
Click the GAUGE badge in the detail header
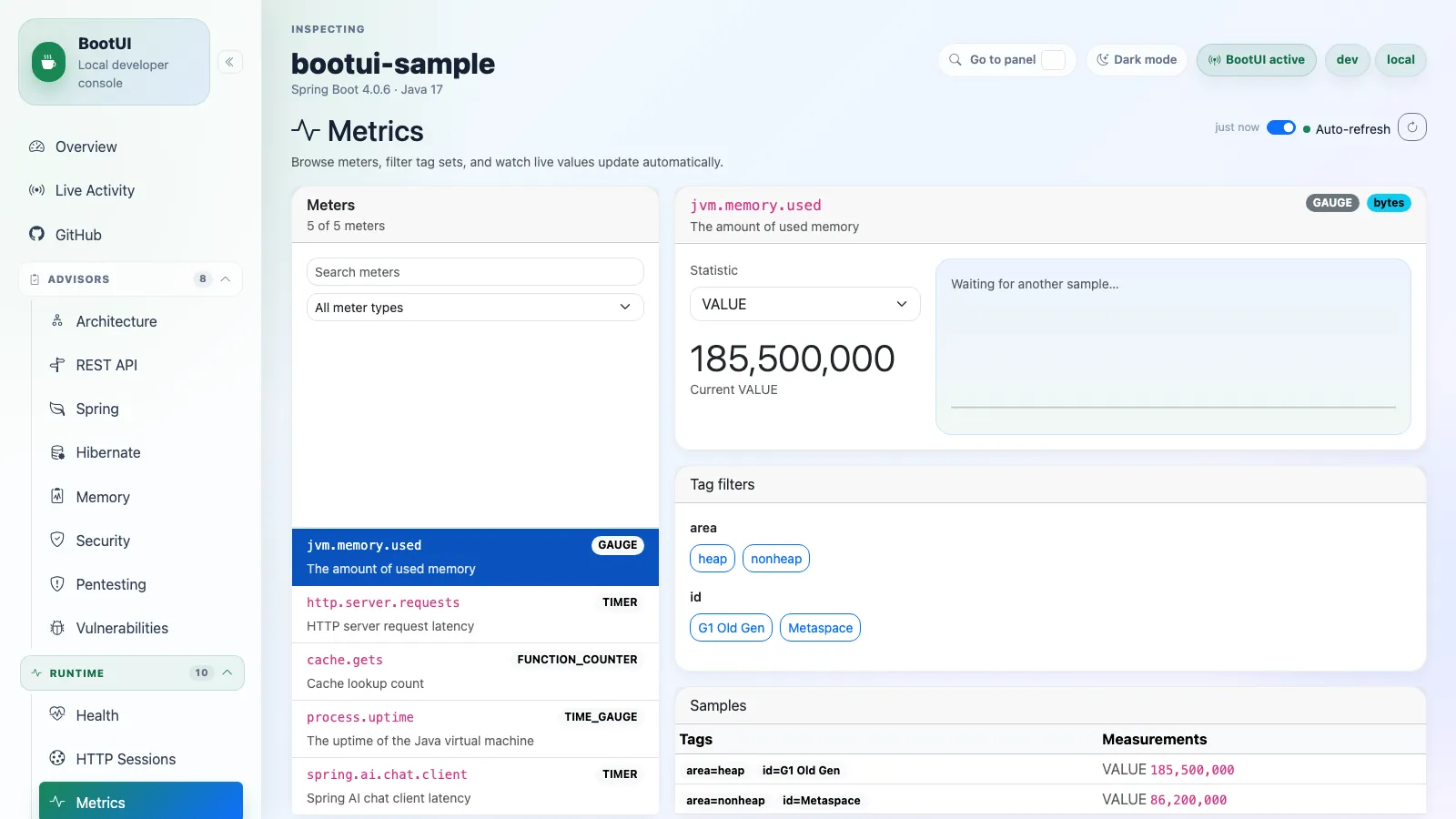coord(1332,203)
